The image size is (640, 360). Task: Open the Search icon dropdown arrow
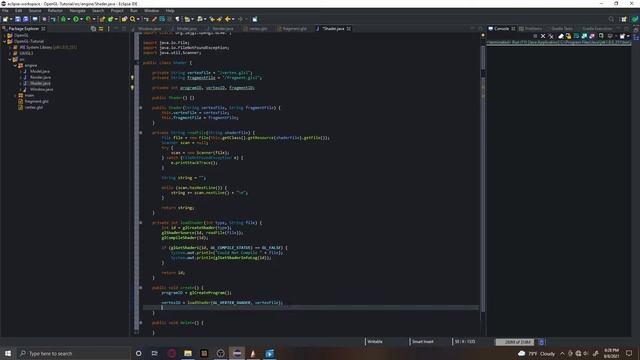tap(138, 19)
